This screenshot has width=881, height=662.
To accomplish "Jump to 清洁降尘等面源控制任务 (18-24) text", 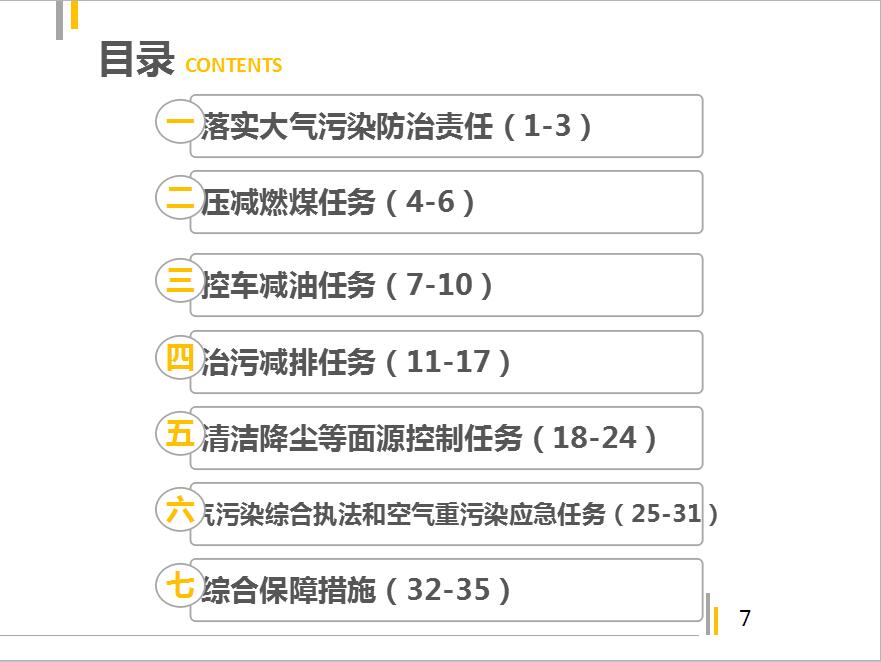I will click(430, 438).
